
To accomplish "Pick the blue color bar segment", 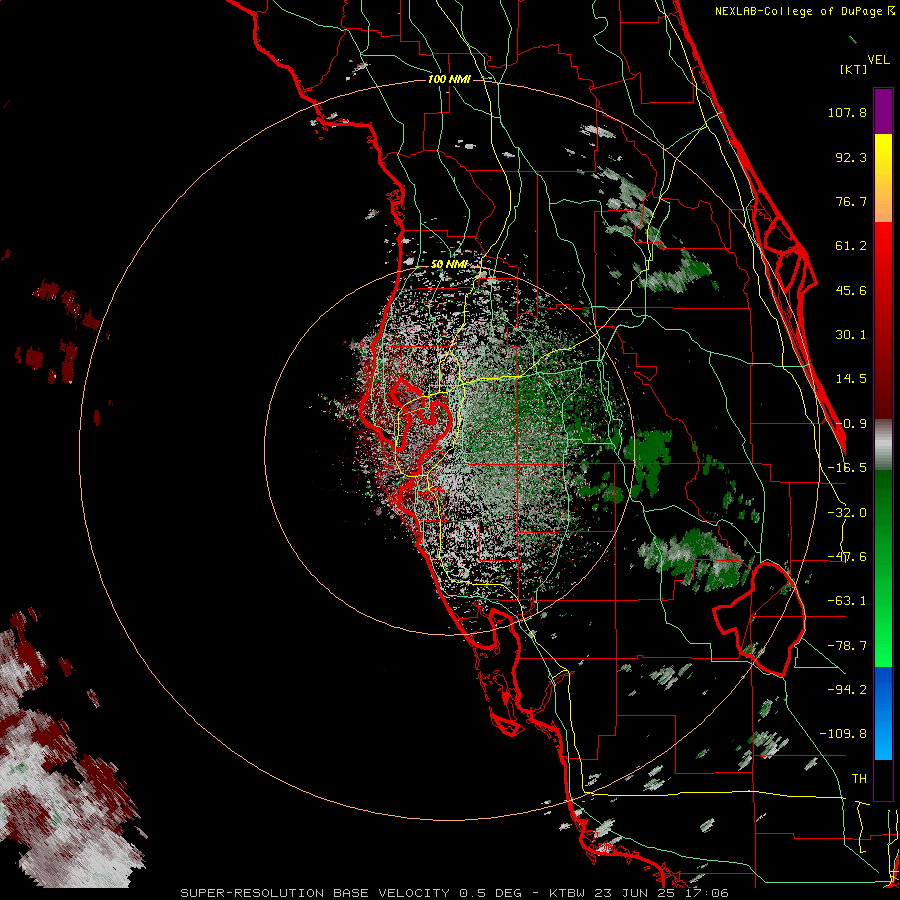I will point(883,713).
